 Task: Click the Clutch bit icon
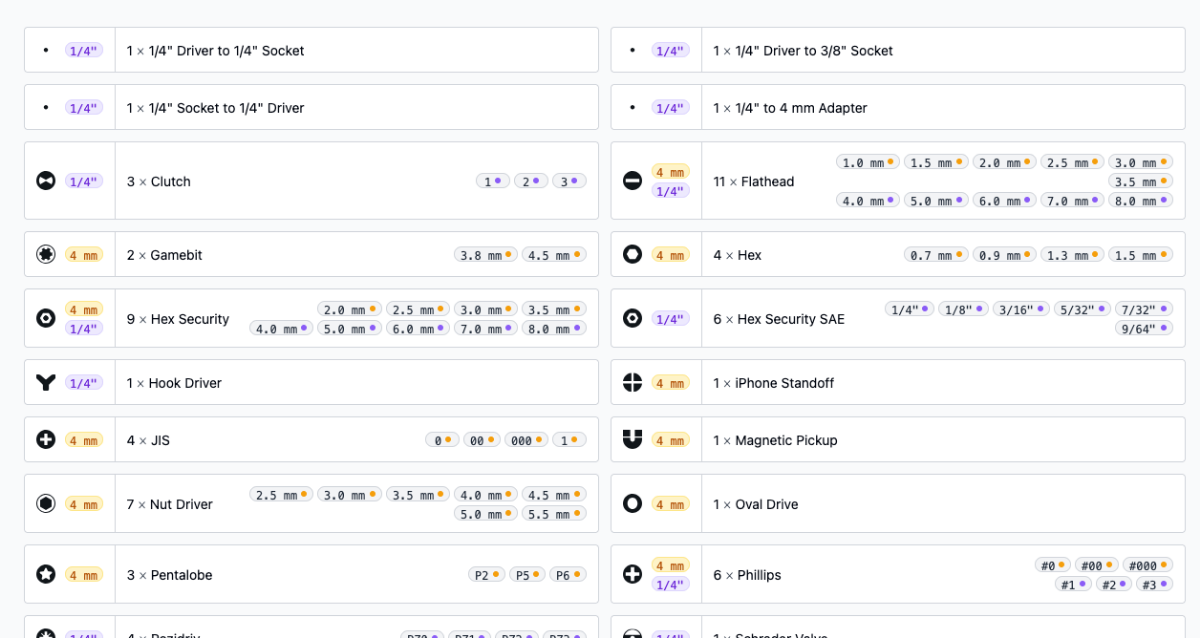(x=45, y=181)
